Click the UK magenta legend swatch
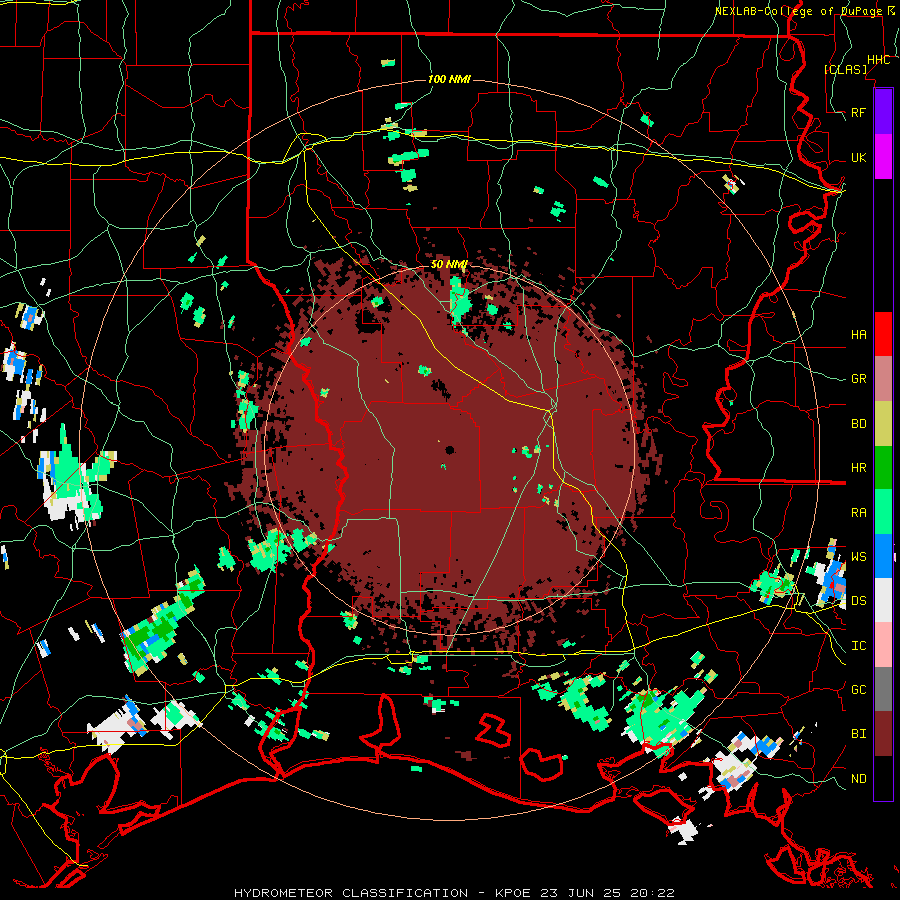The image size is (900, 900). [883, 157]
